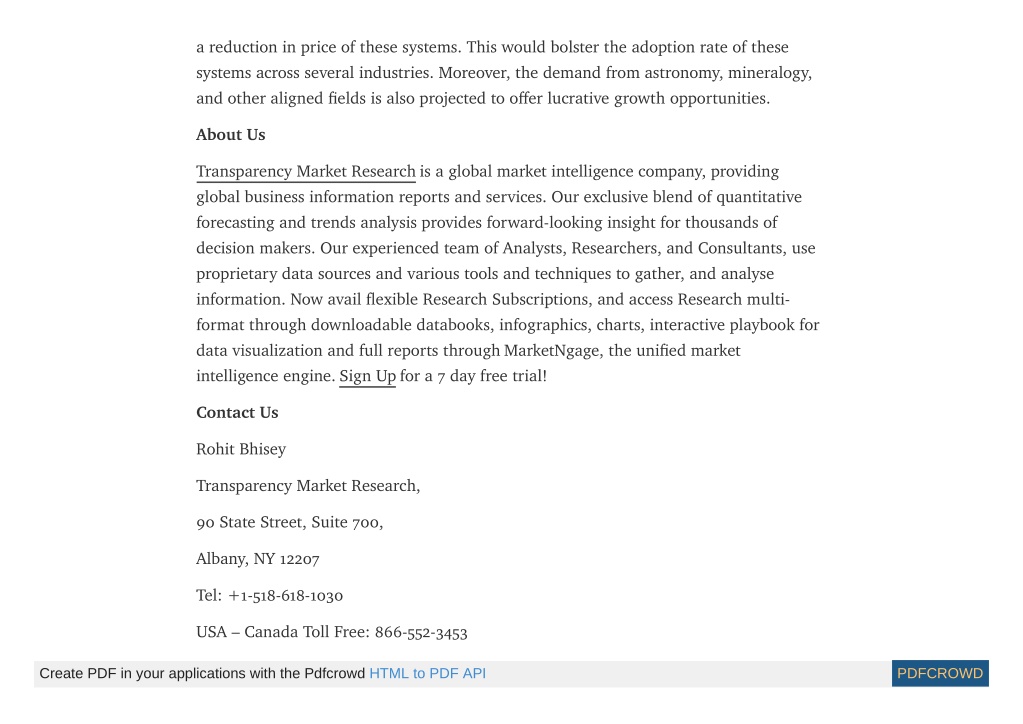The height and width of the screenshot is (724, 1023).
Task: Click Transparency Market Research in the contact address
Action: point(308,486)
